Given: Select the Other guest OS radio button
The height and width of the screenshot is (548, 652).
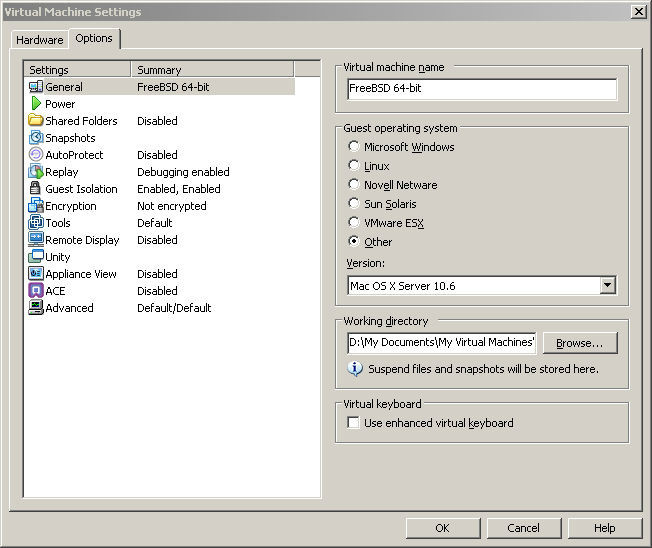Looking at the screenshot, I should click(x=353, y=241).
